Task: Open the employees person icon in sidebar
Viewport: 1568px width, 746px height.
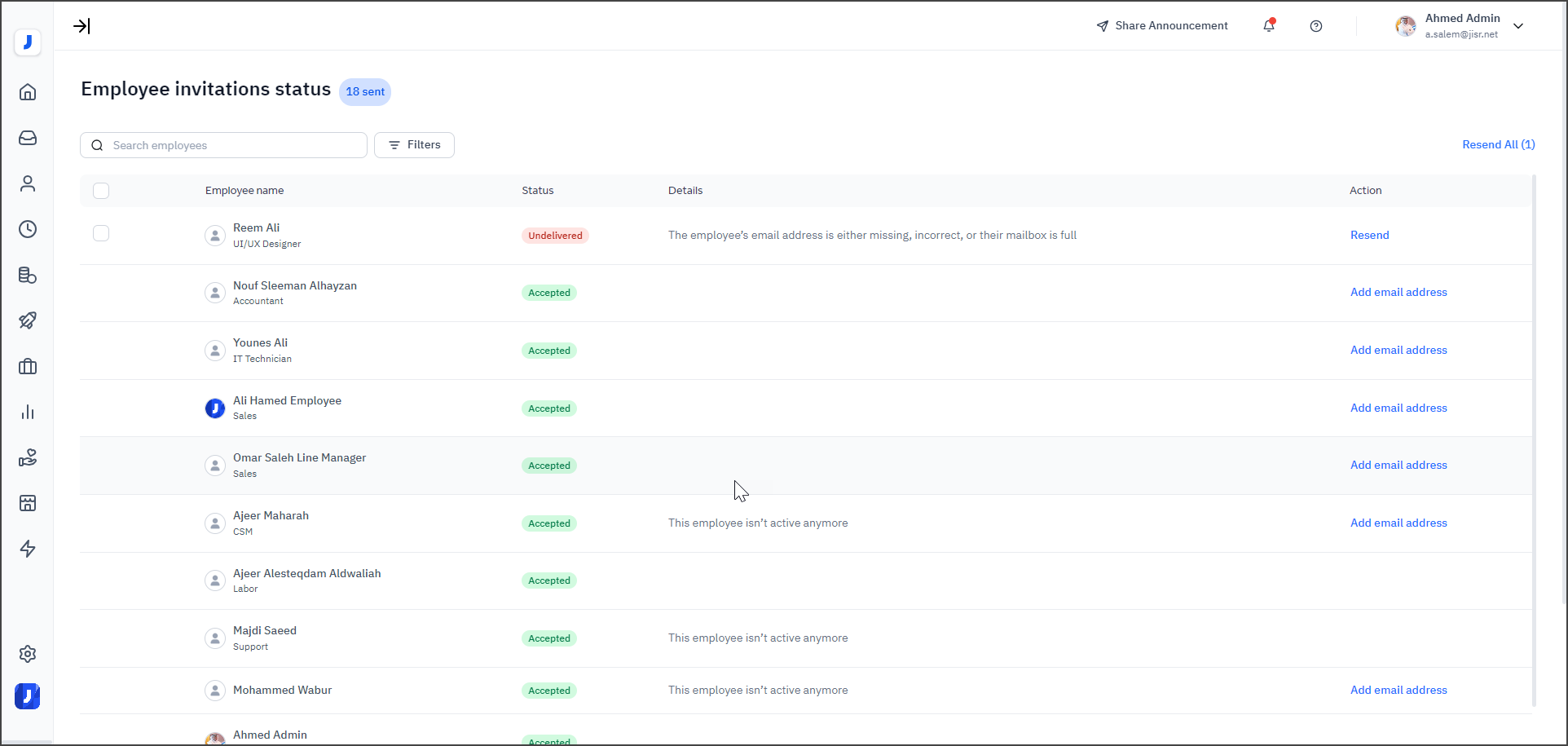Action: [28, 183]
